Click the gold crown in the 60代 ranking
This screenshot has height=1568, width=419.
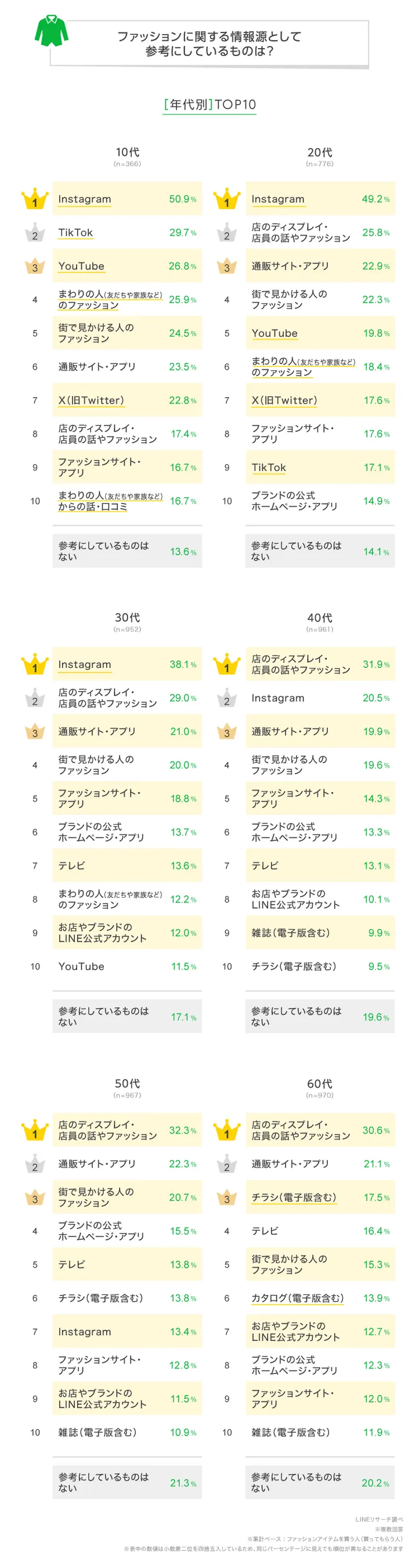(x=227, y=1131)
